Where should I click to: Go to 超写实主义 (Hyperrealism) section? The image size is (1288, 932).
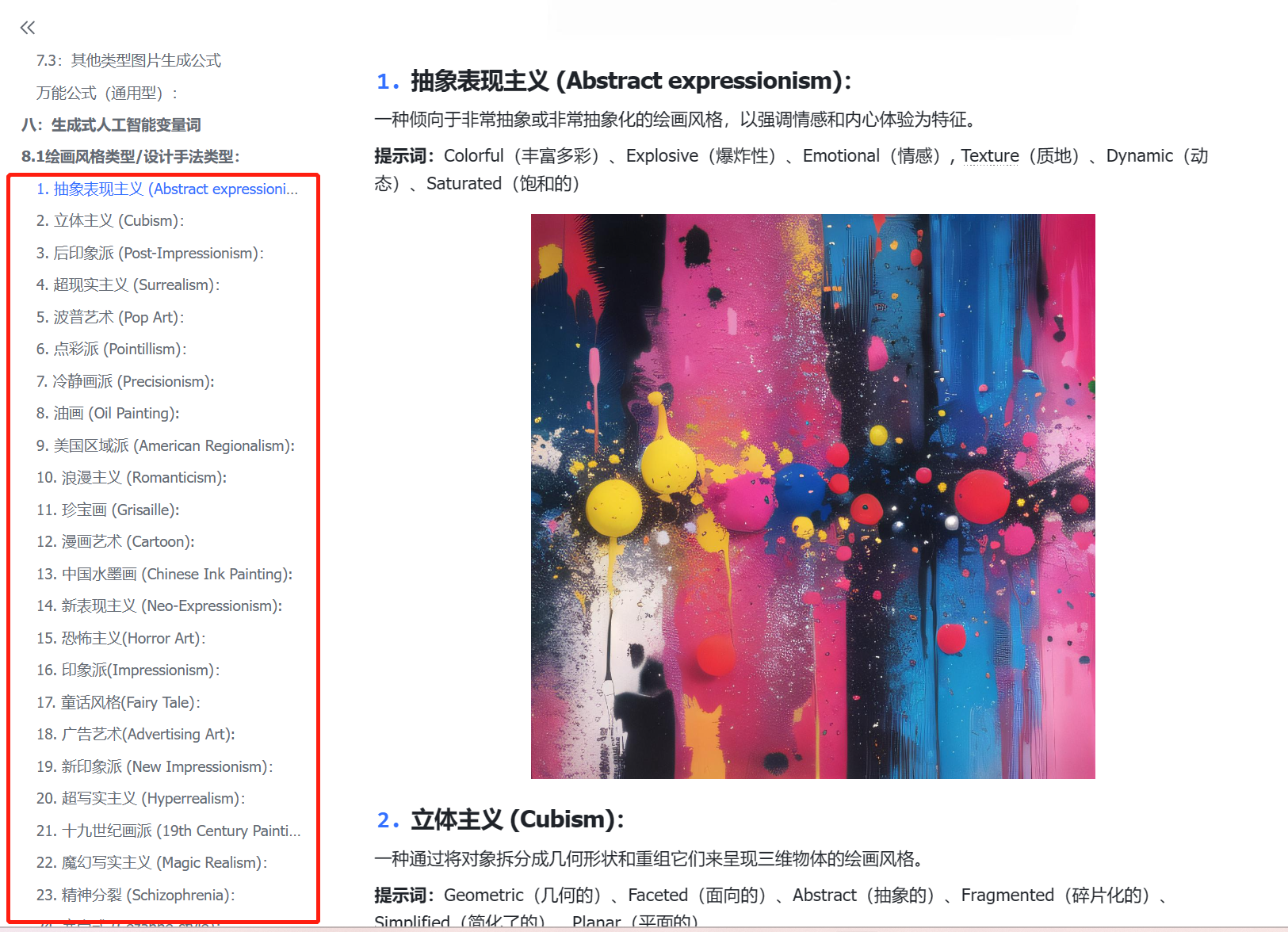[x=140, y=798]
